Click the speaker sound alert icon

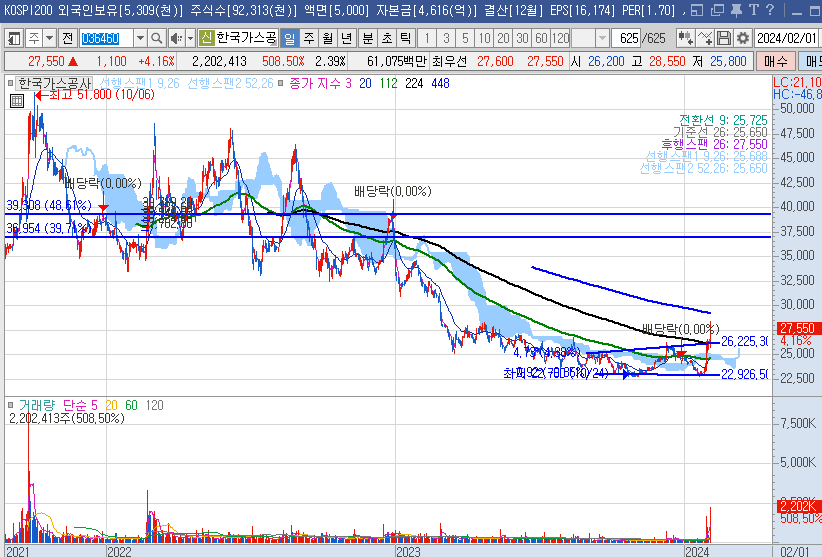(176, 38)
